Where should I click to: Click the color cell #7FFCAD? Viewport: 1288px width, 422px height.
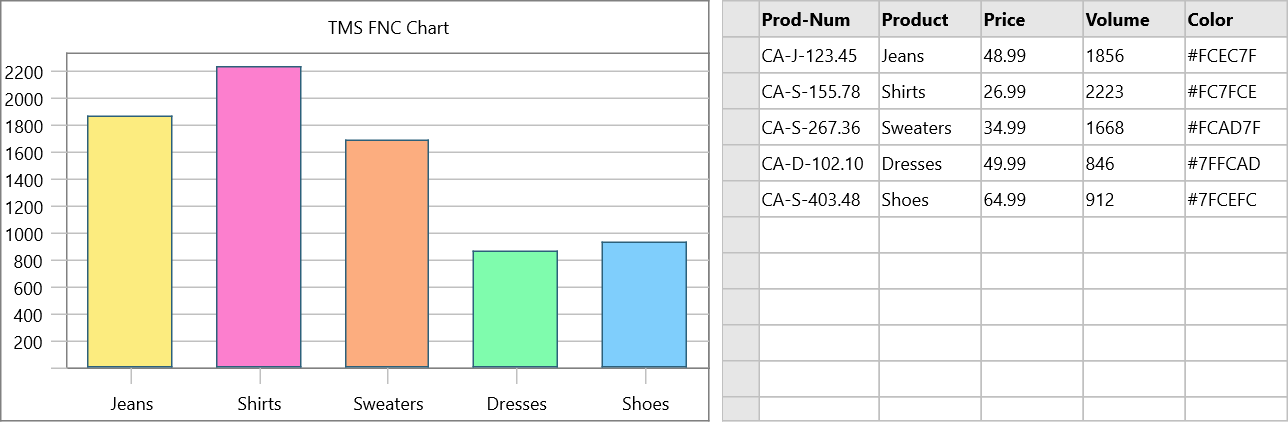1236,164
